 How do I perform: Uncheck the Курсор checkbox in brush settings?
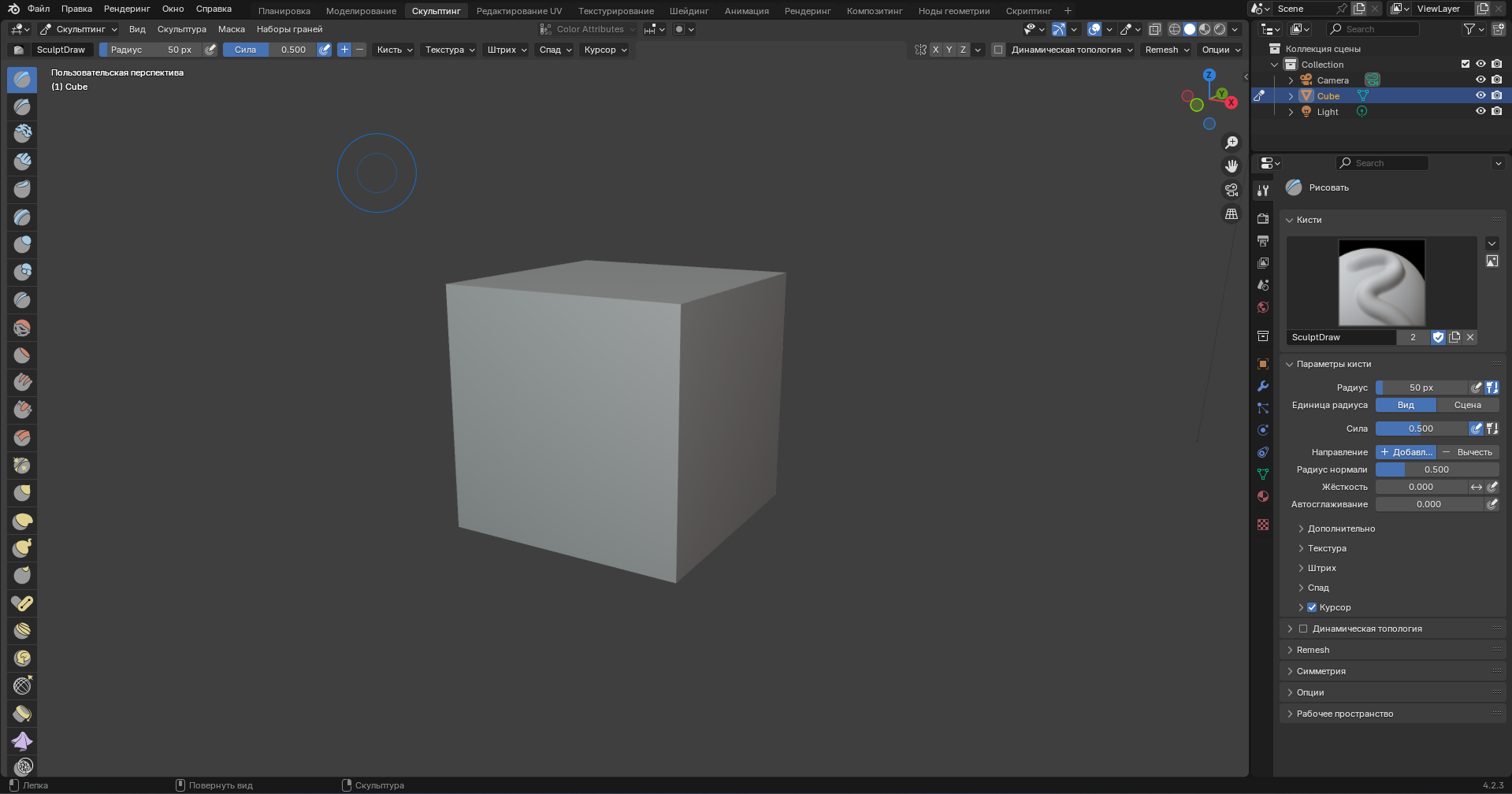tap(1312, 607)
